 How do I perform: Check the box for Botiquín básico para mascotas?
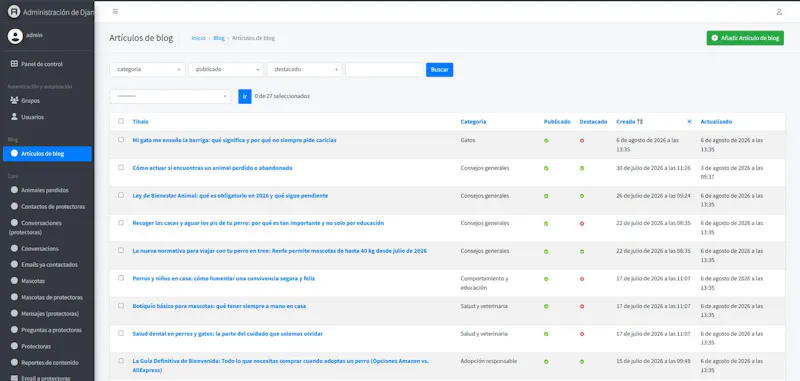[x=121, y=305]
